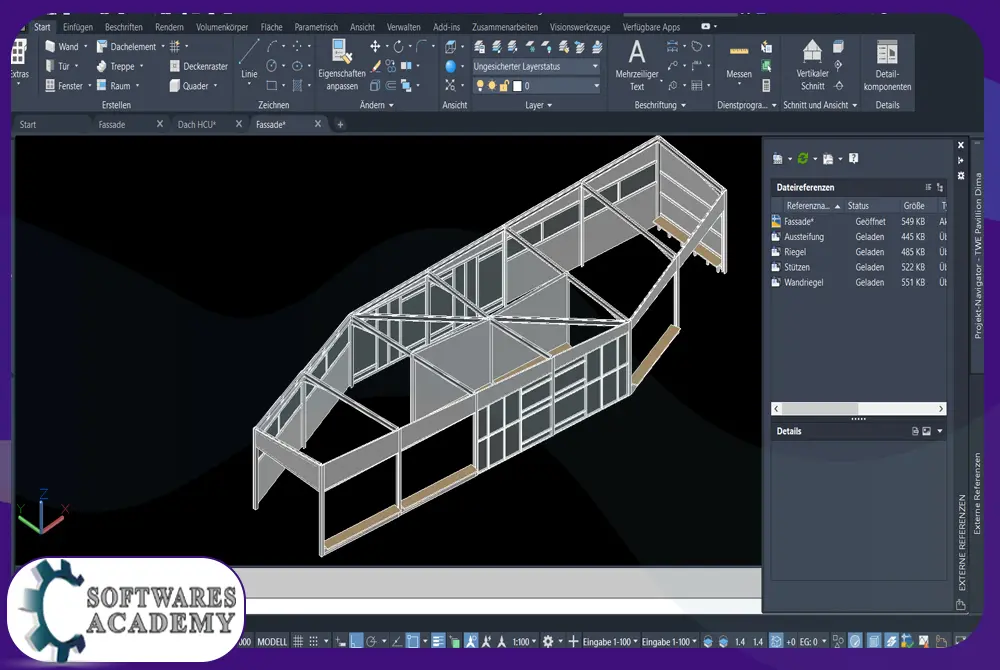Select the Wandriegel reference row
The height and width of the screenshot is (670, 1000).
click(x=858, y=282)
